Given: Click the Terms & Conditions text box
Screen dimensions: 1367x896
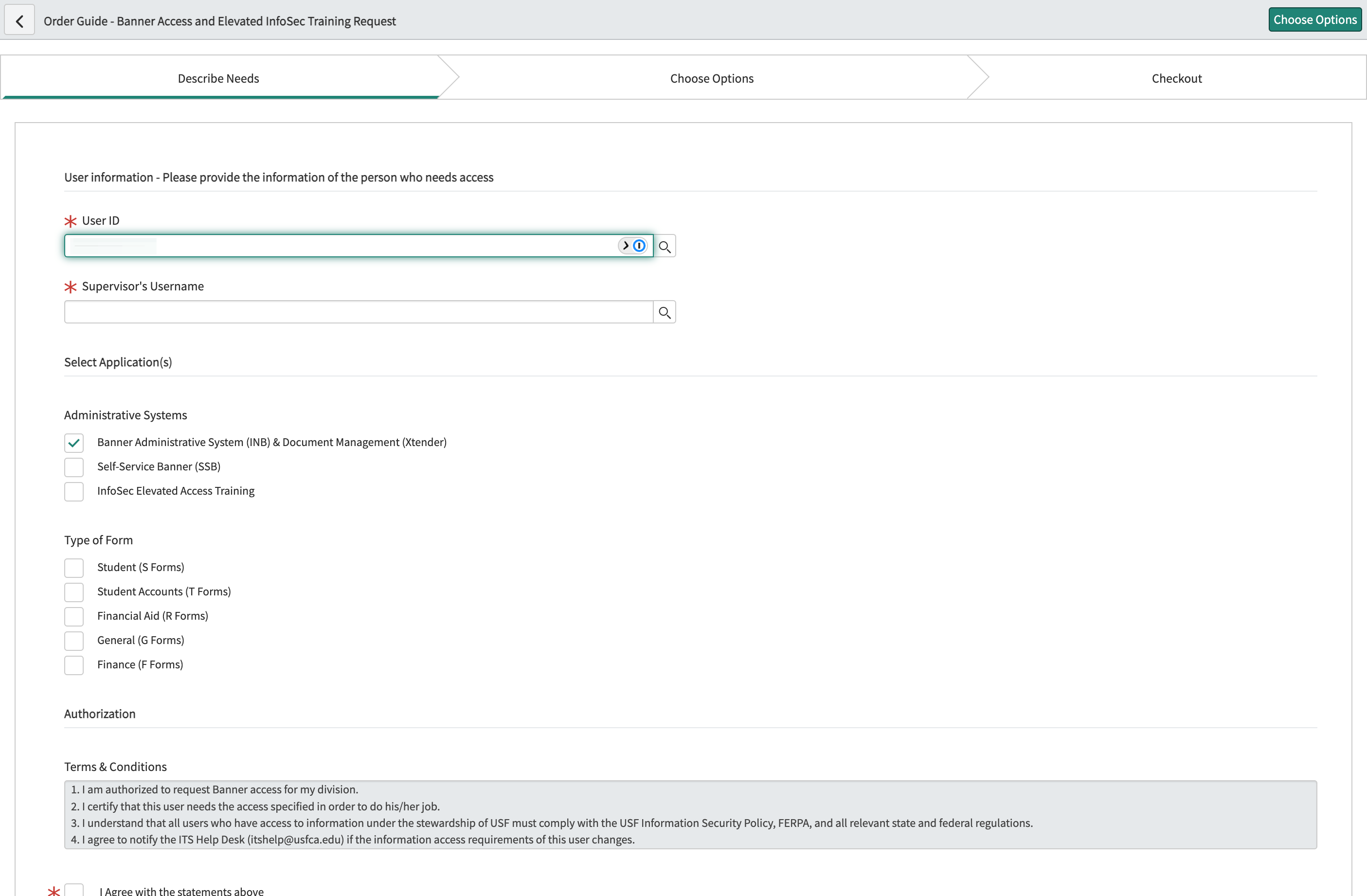Looking at the screenshot, I should [690, 814].
